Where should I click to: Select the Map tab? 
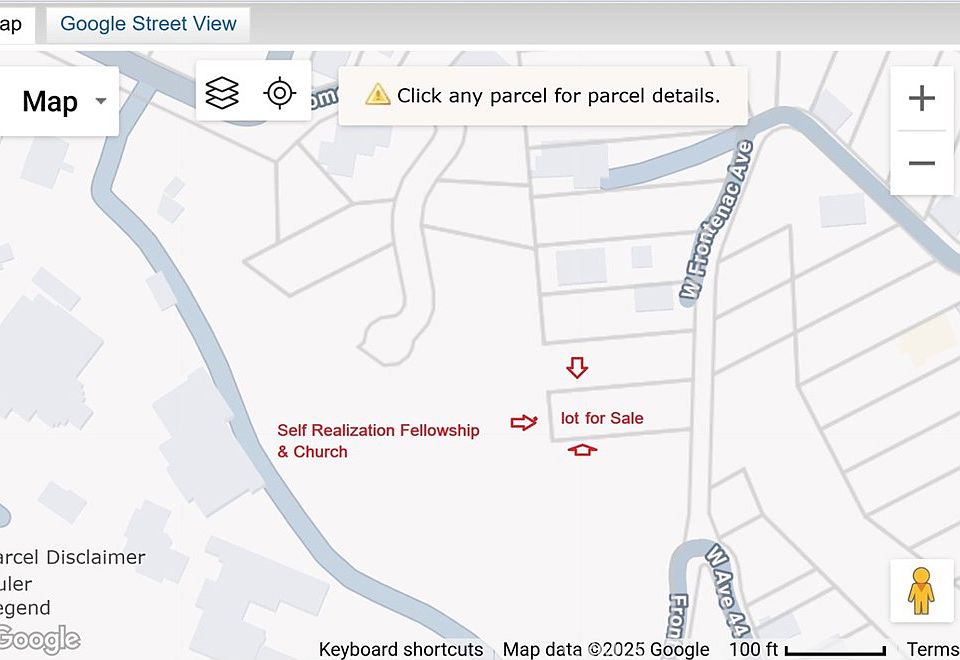(x=12, y=24)
